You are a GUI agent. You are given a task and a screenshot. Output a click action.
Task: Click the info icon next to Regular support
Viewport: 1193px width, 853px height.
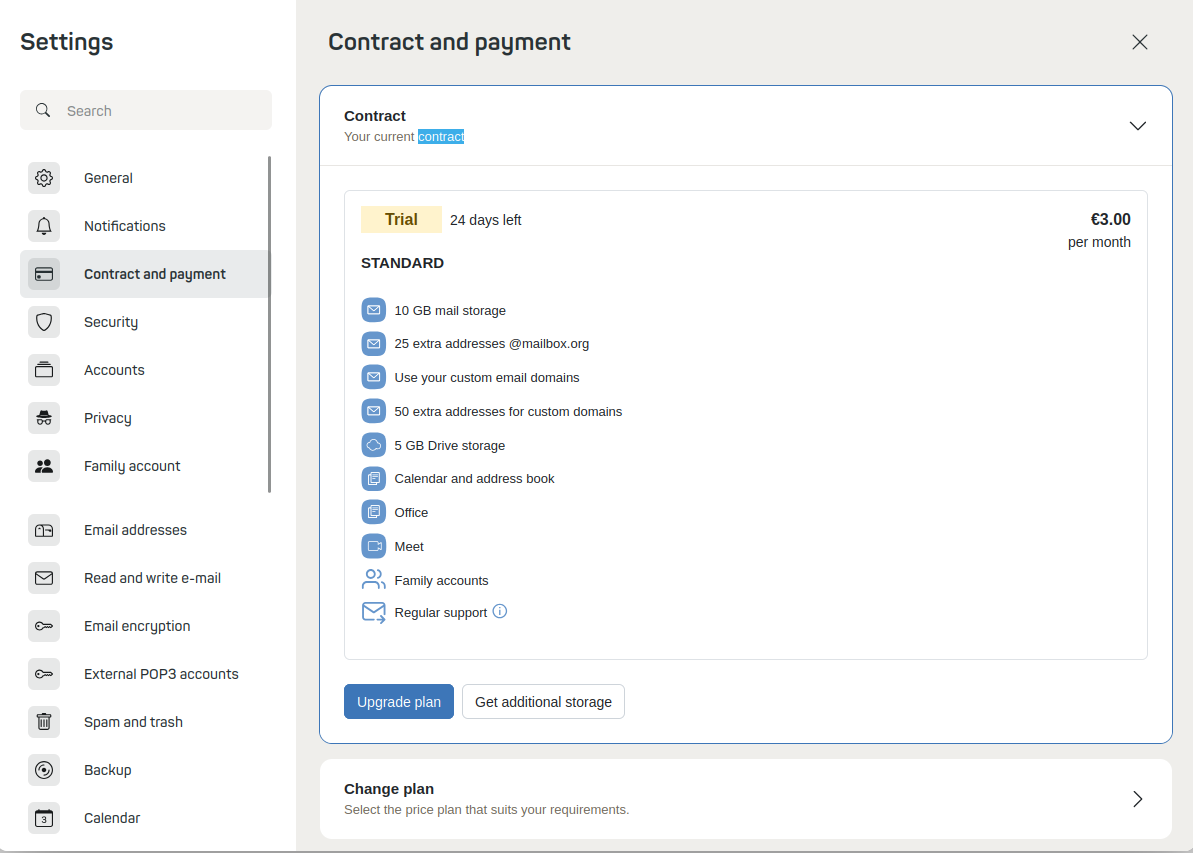click(499, 611)
